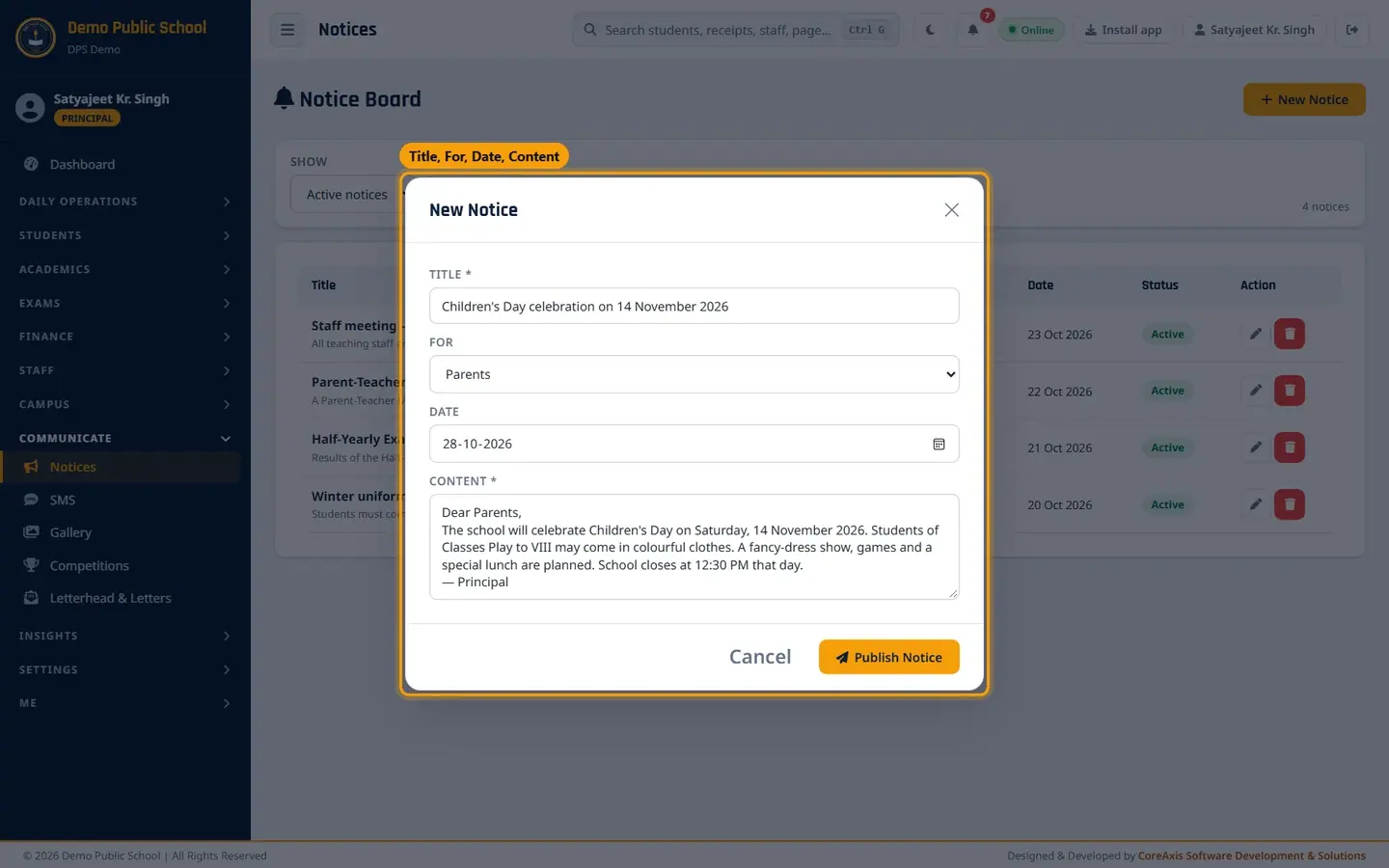This screenshot has height=868, width=1389.
Task: Expand the Academics section
Action: pyautogui.click(x=125, y=269)
